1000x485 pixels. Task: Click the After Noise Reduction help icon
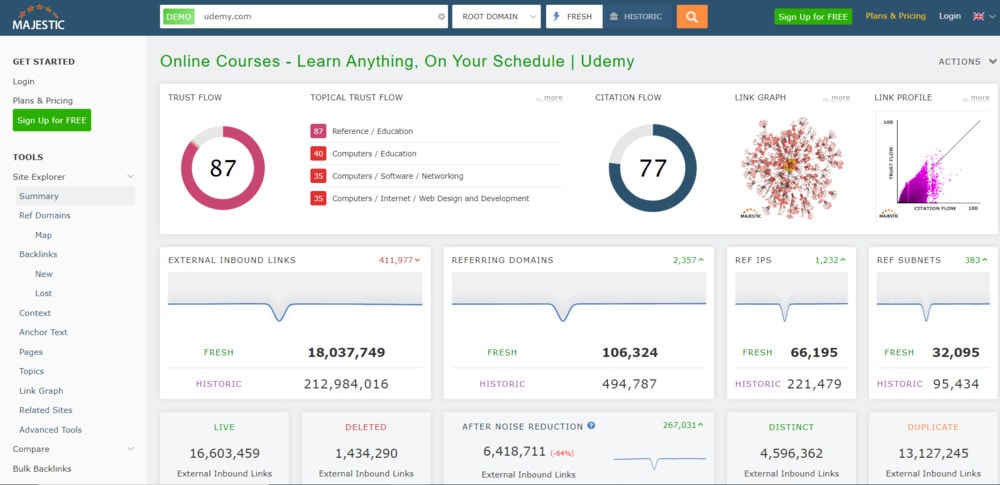click(591, 426)
